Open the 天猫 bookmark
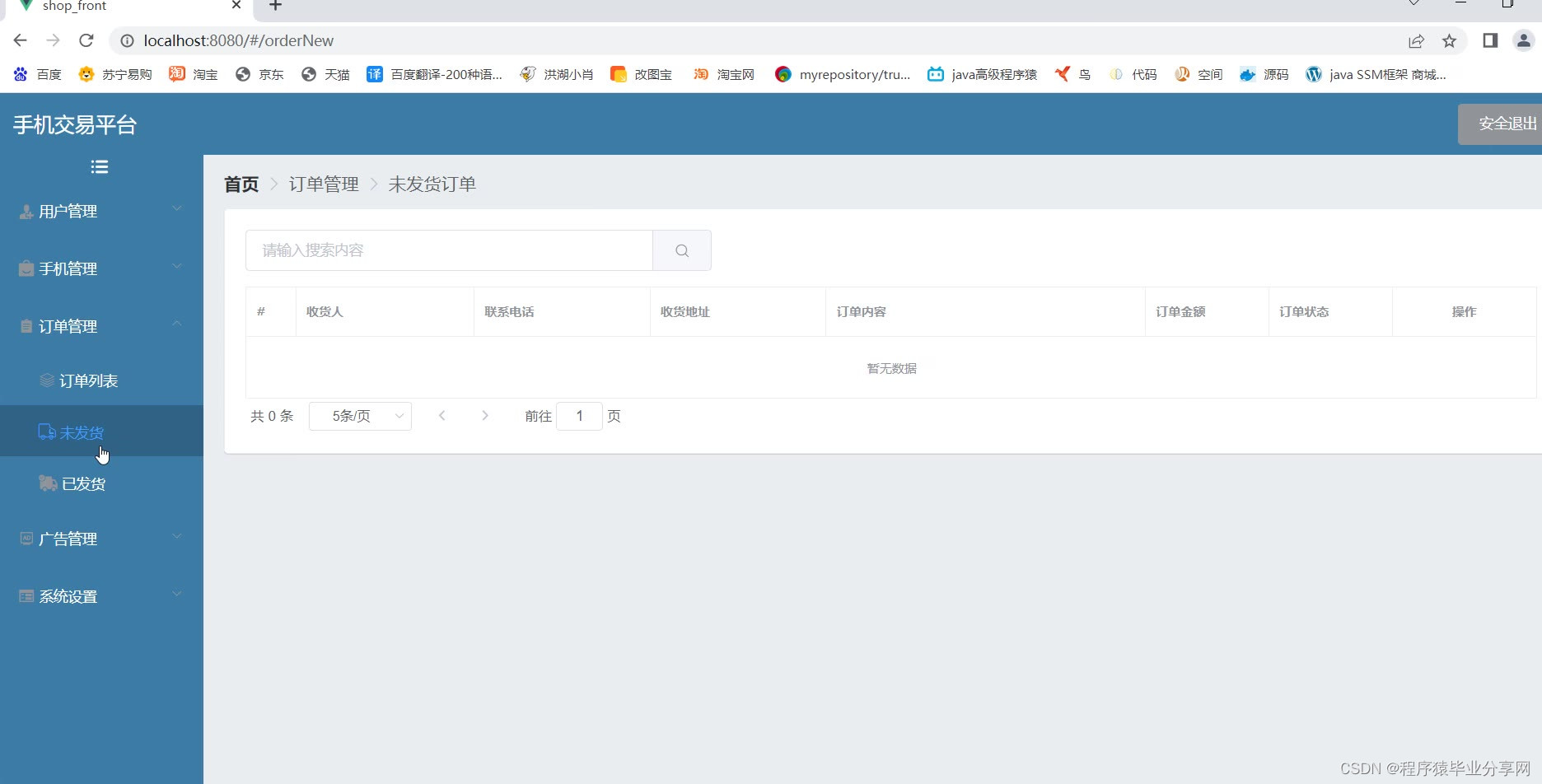 [325, 74]
